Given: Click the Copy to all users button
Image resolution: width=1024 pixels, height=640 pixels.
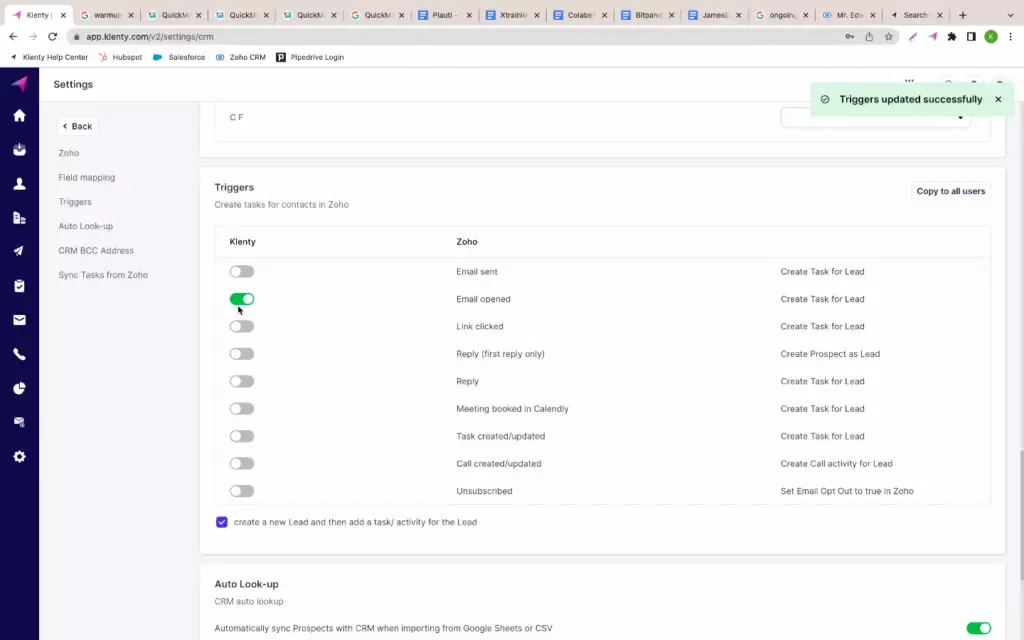Looking at the screenshot, I should (x=950, y=191).
